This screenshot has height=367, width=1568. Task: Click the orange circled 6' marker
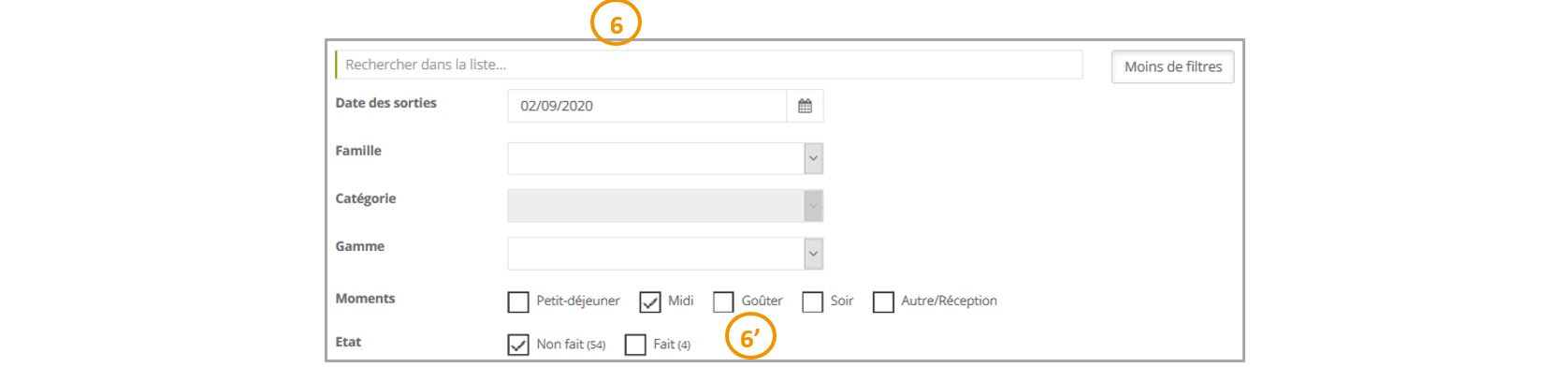(x=750, y=337)
